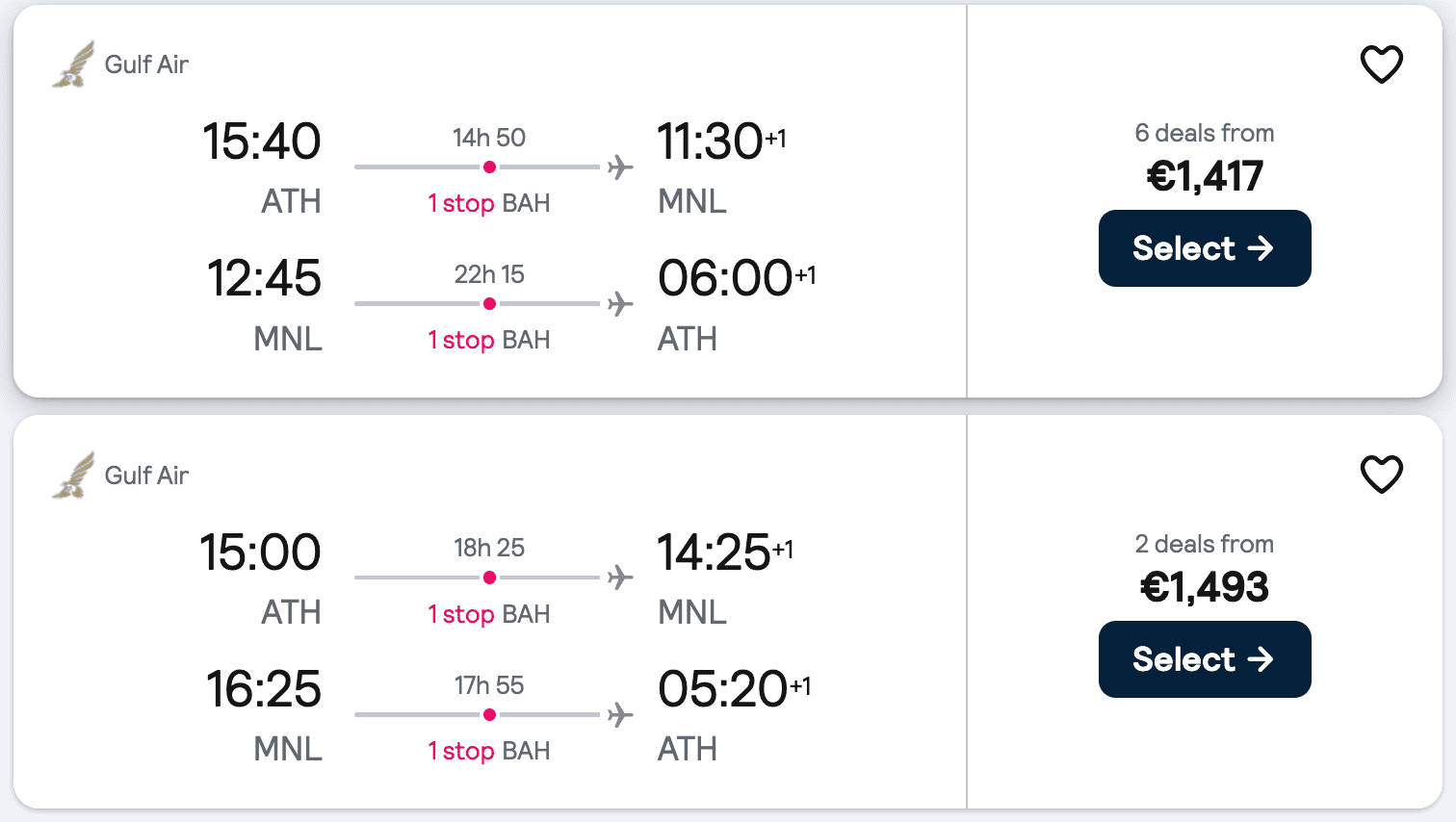Select the €1,417 Gulf Air deal

[x=1204, y=248]
